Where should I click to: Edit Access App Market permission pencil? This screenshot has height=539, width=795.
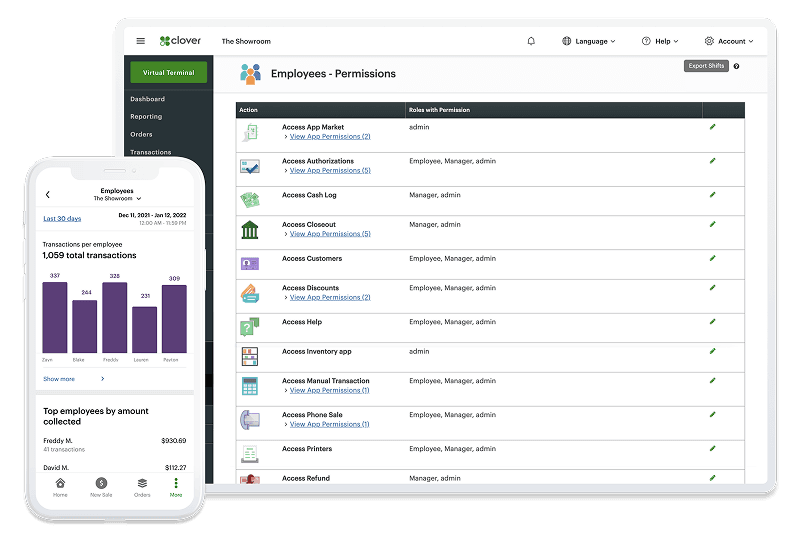pyautogui.click(x=712, y=127)
